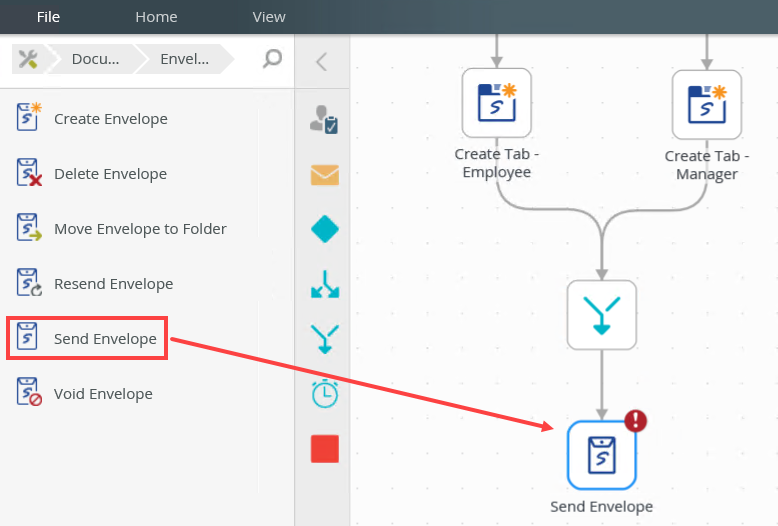778x526 pixels.
Task: Open the red error badge on Send Envelope
Action: coord(636,421)
